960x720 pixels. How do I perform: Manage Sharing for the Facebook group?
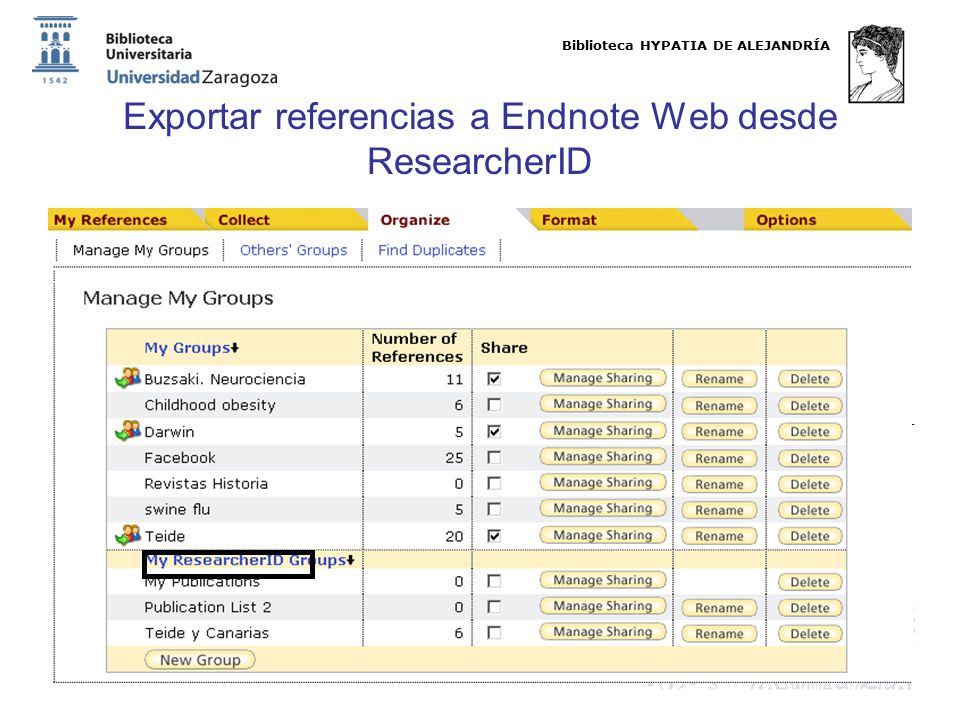[603, 456]
